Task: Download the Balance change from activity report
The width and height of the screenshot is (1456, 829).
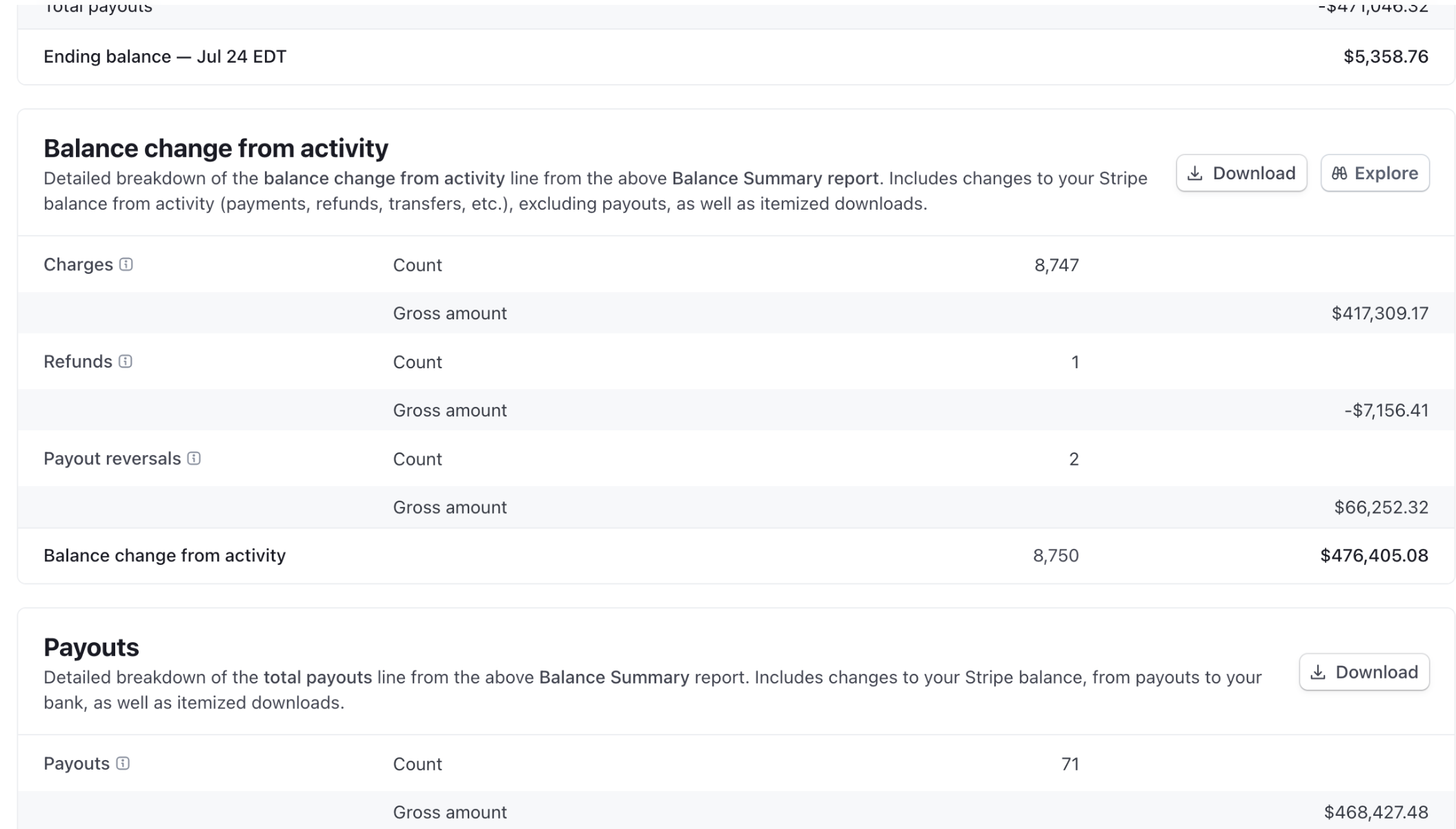Action: click(x=1241, y=173)
